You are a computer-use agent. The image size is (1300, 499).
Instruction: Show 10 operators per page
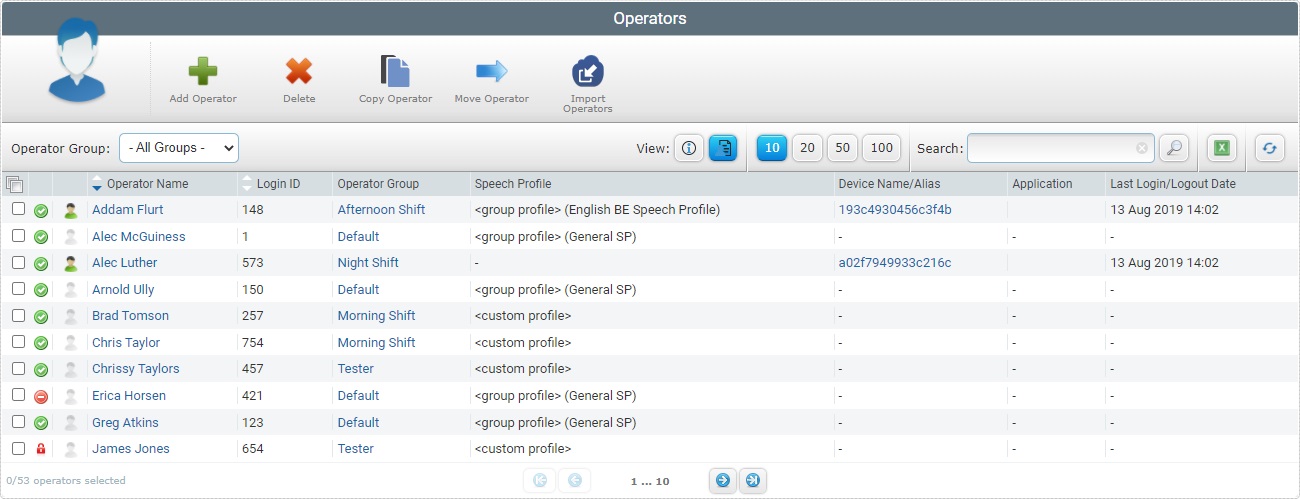point(771,148)
